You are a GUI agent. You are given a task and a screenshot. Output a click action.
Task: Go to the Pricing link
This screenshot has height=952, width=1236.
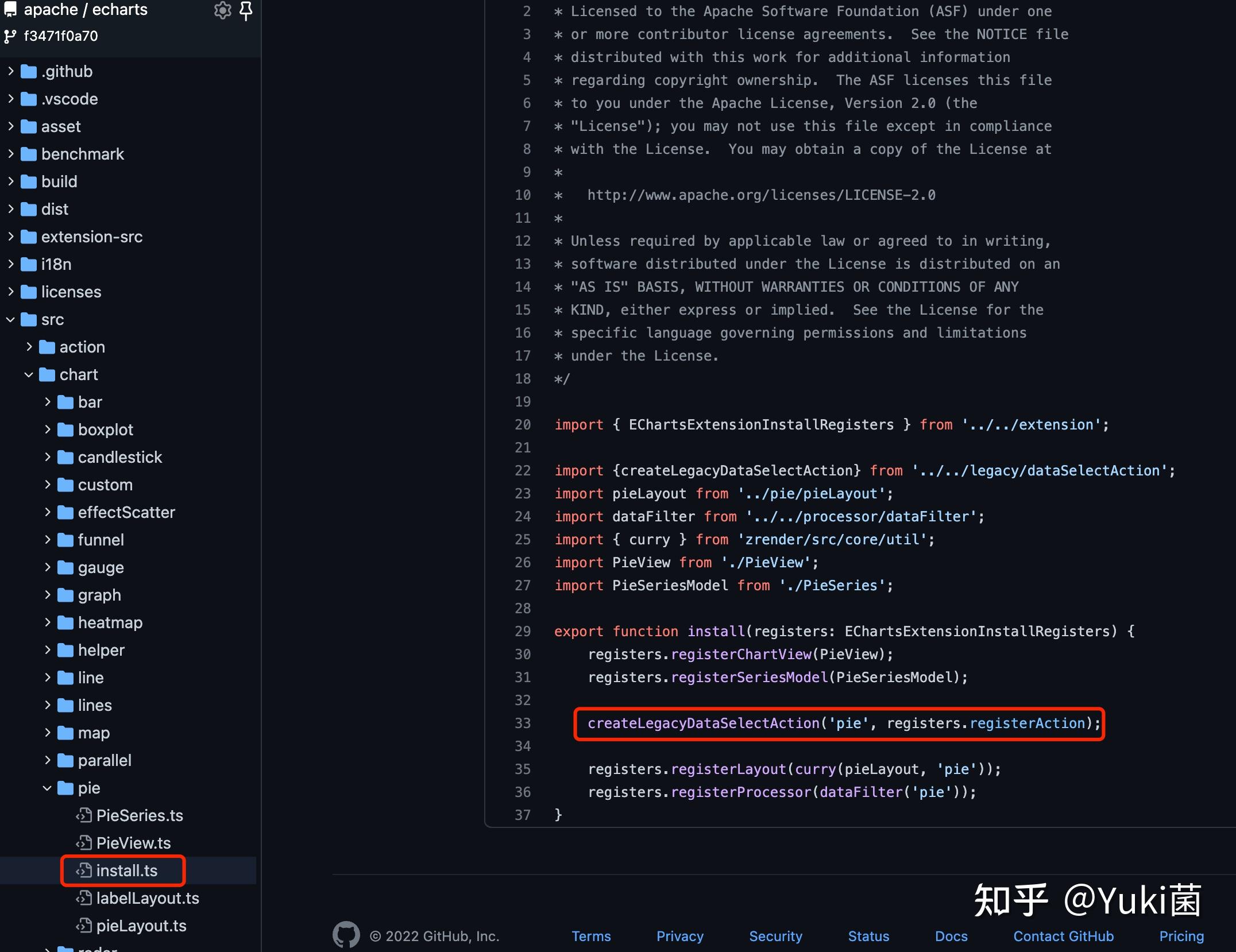(x=1181, y=936)
